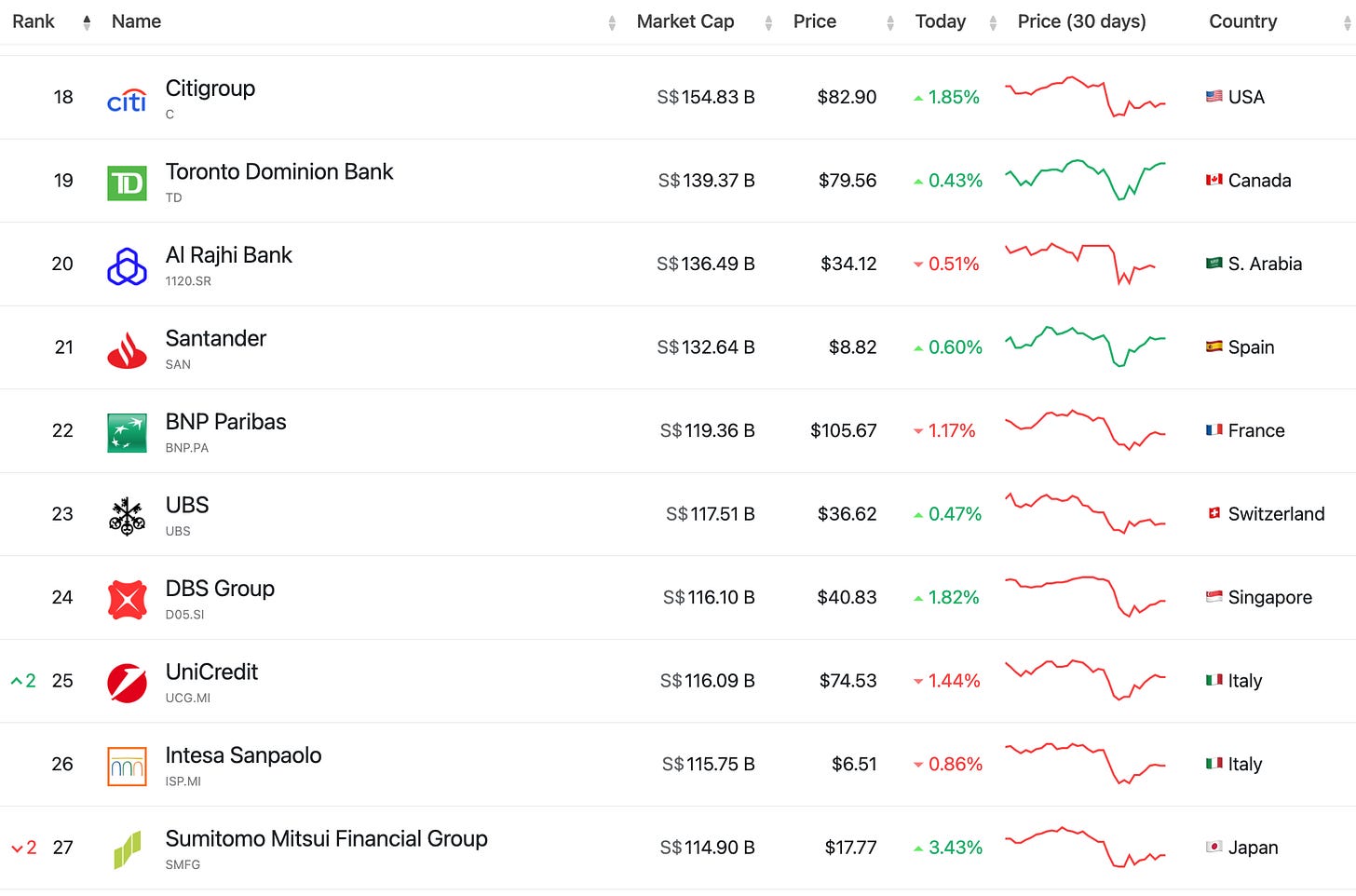The height and width of the screenshot is (896, 1356).
Task: Sort by Today using its sort arrows
Action: 993,22
